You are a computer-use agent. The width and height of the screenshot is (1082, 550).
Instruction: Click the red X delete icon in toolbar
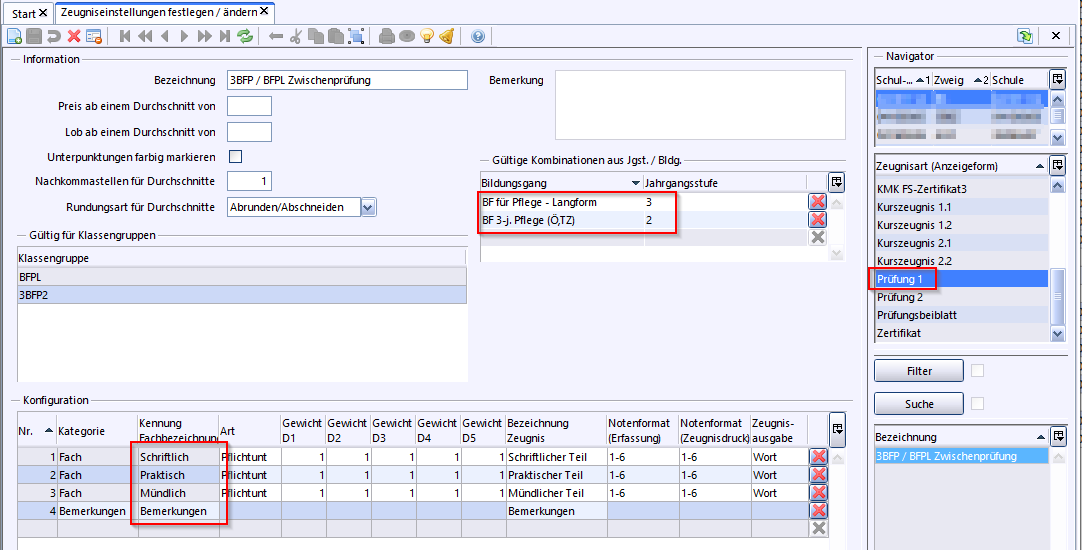click(74, 36)
